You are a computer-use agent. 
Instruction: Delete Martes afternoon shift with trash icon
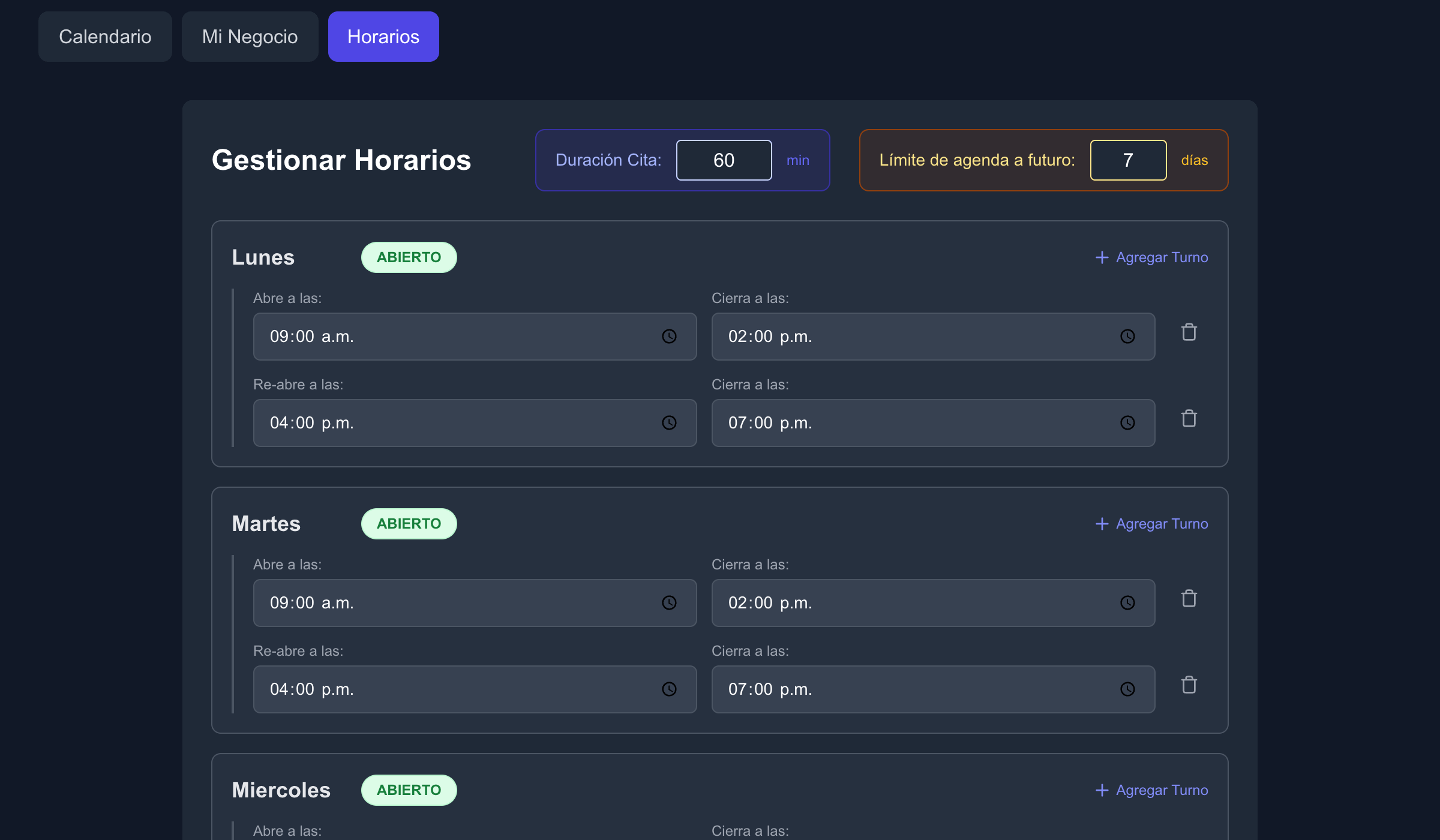click(1189, 685)
